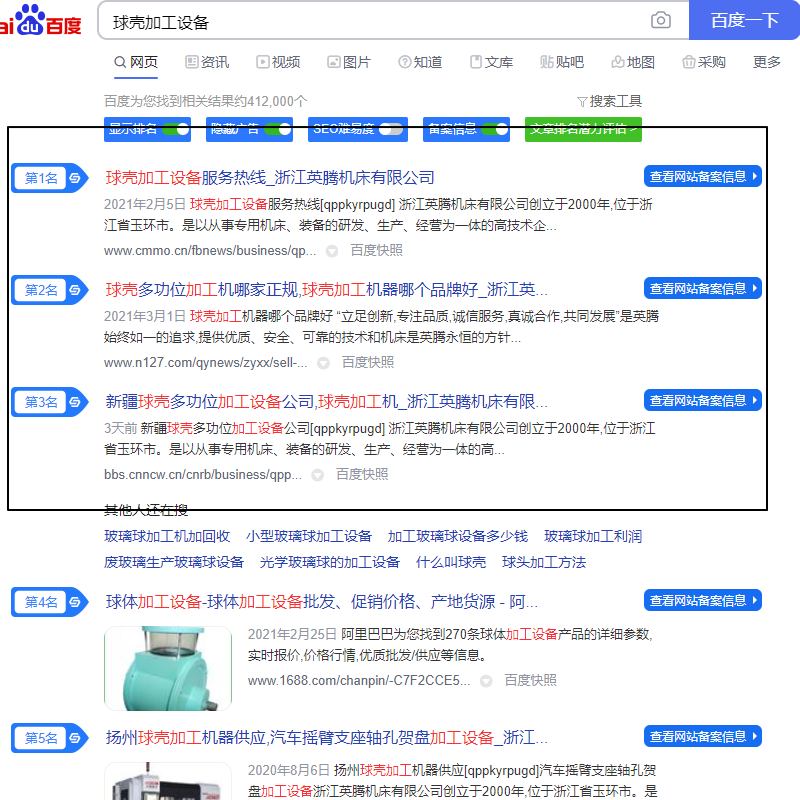This screenshot has width=800, height=800.
Task: Click 查看网站备案信息 for result 5
Action: coord(703,736)
